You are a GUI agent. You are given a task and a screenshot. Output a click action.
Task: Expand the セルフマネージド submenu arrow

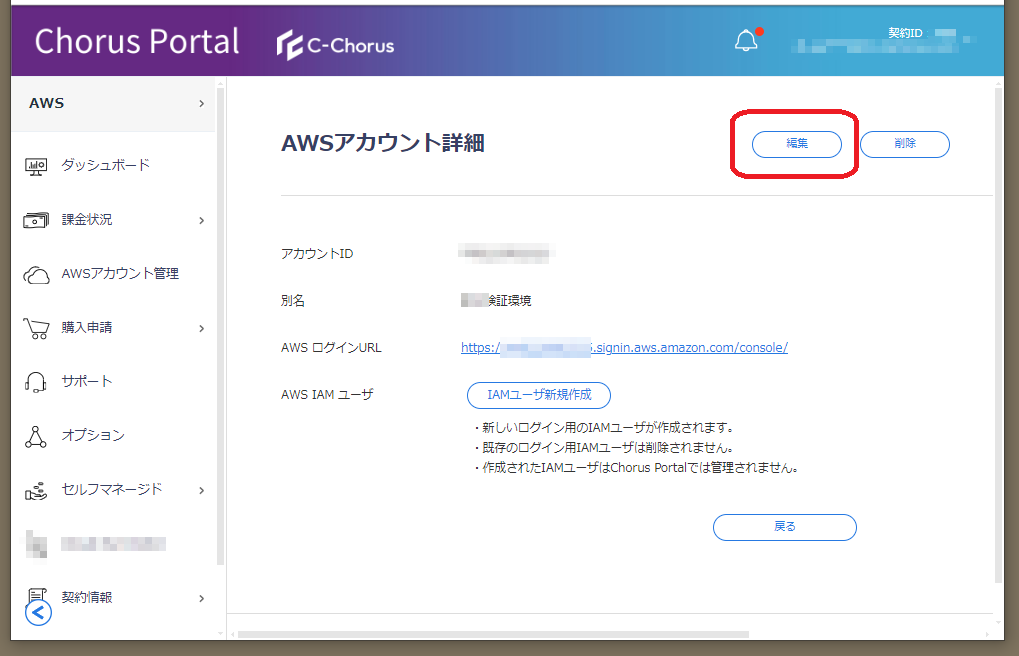[201, 490]
